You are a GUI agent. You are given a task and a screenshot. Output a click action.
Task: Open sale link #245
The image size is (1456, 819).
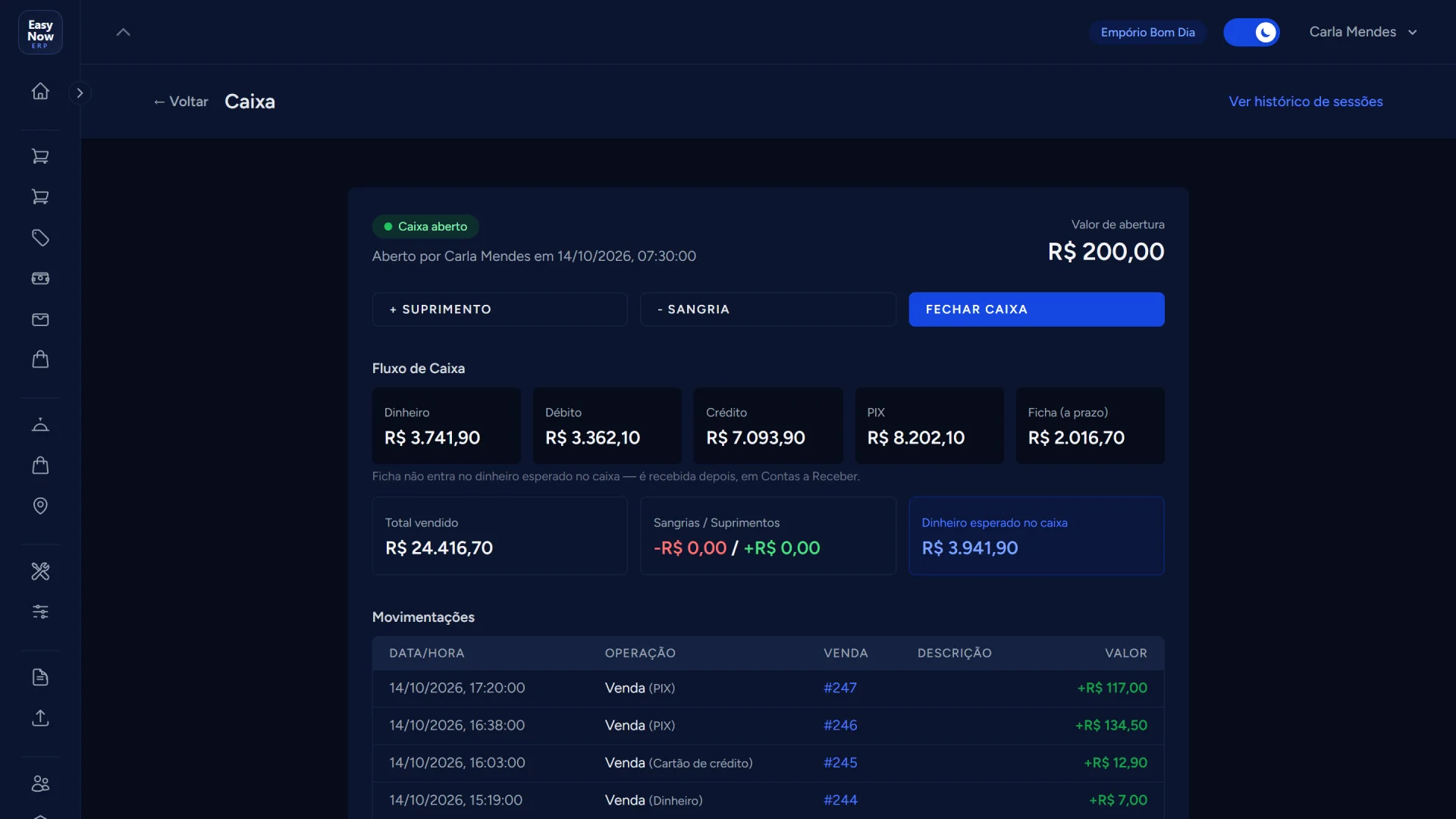840,763
